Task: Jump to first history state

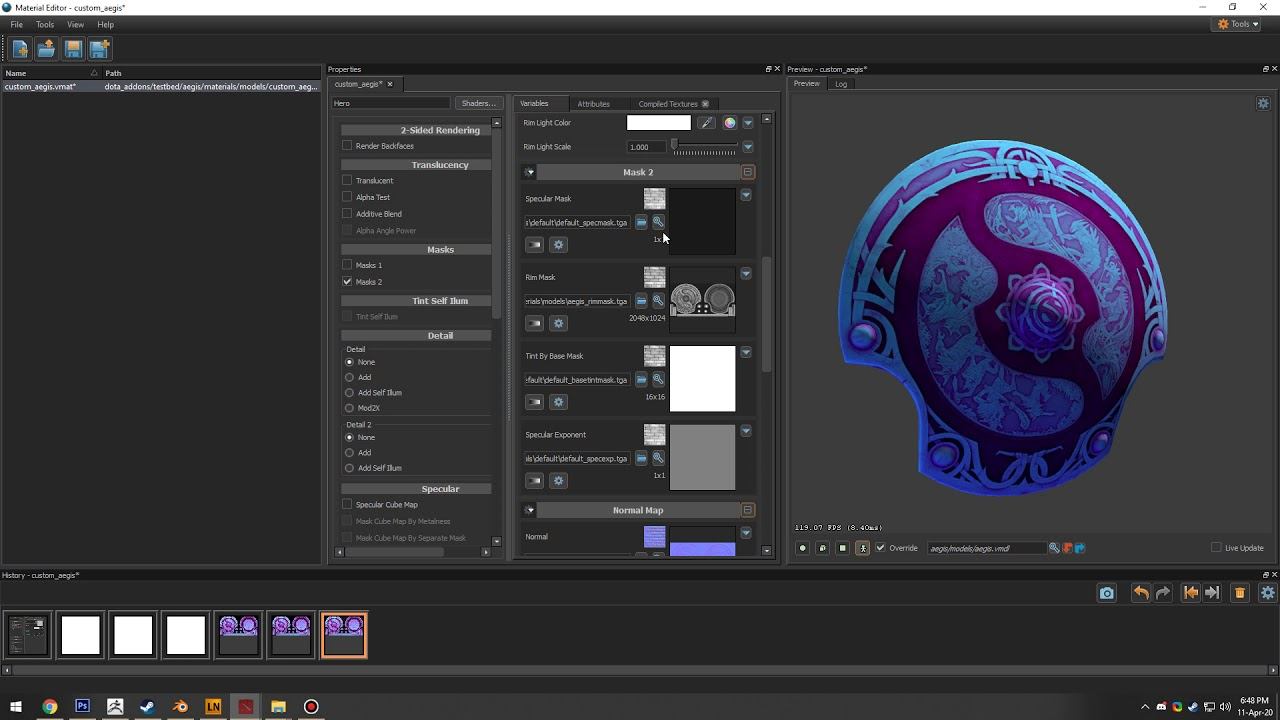Action: tap(1190, 593)
